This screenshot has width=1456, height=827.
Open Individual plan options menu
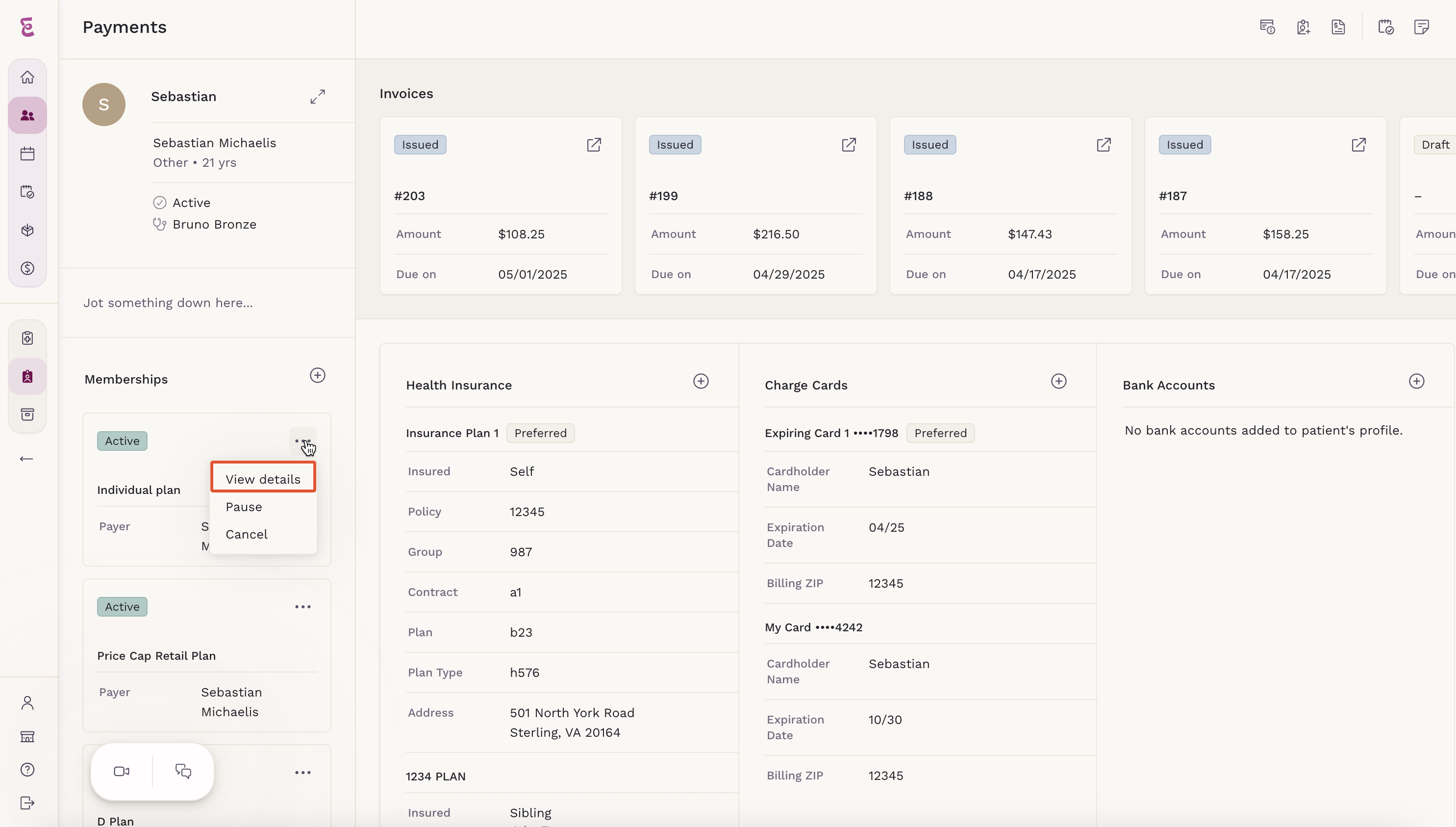(302, 441)
